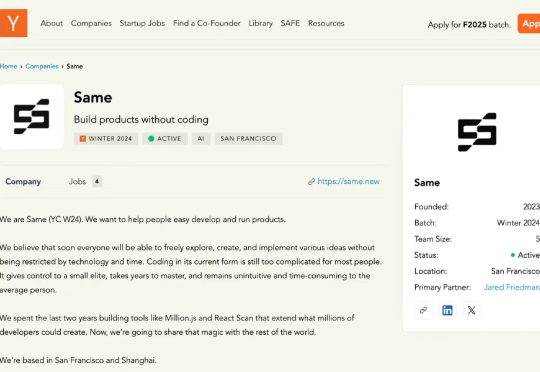The height and width of the screenshot is (372, 540).
Task: Go to Startup Jobs
Action: [x=142, y=23]
